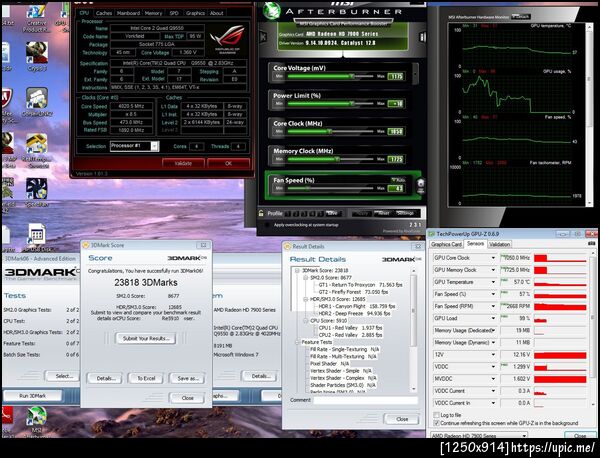This screenshot has height=458, width=600.
Task: Click the Result Details vertical scrollbar
Action: point(413,329)
